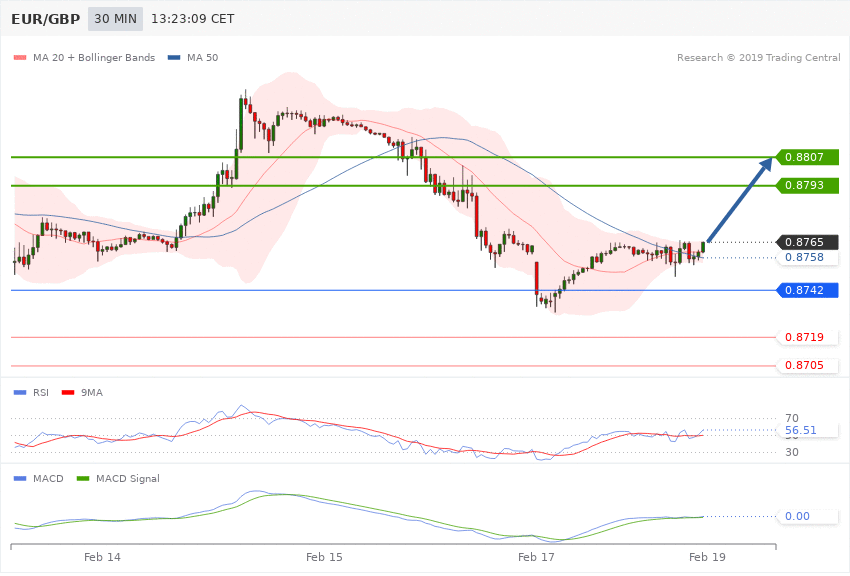Click the EUR/GBP pair title
The image size is (850, 576).
point(46,19)
